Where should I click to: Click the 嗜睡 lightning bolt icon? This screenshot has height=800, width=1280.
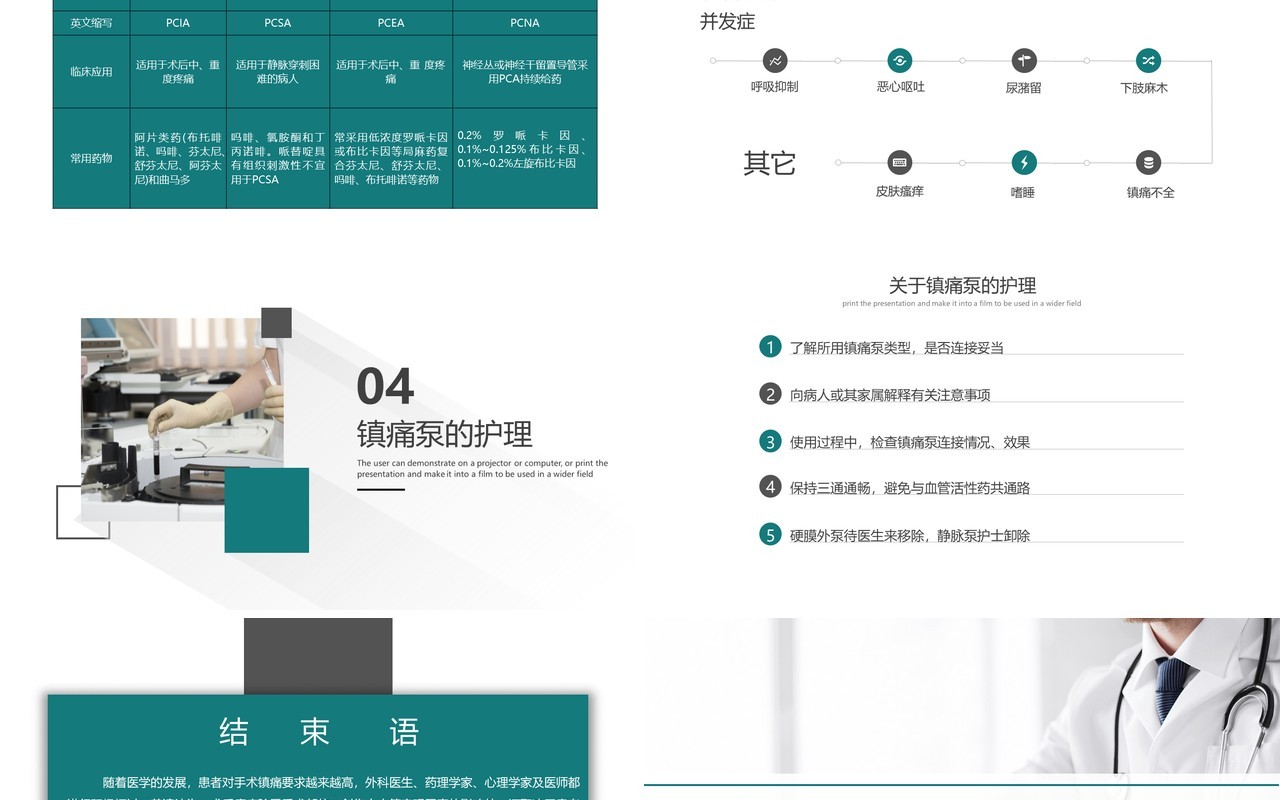click(1024, 162)
